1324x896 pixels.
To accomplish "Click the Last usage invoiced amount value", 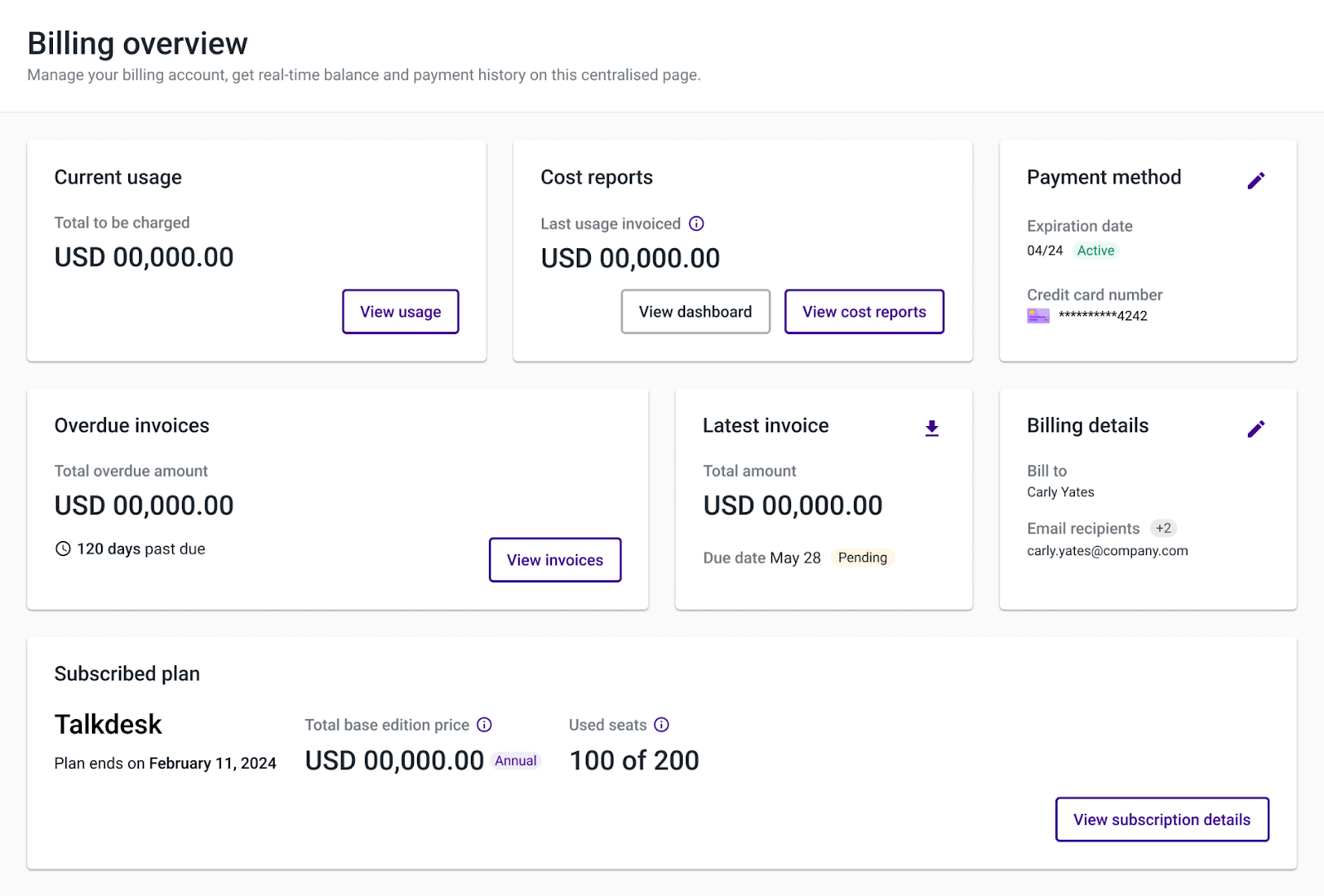I will [631, 258].
